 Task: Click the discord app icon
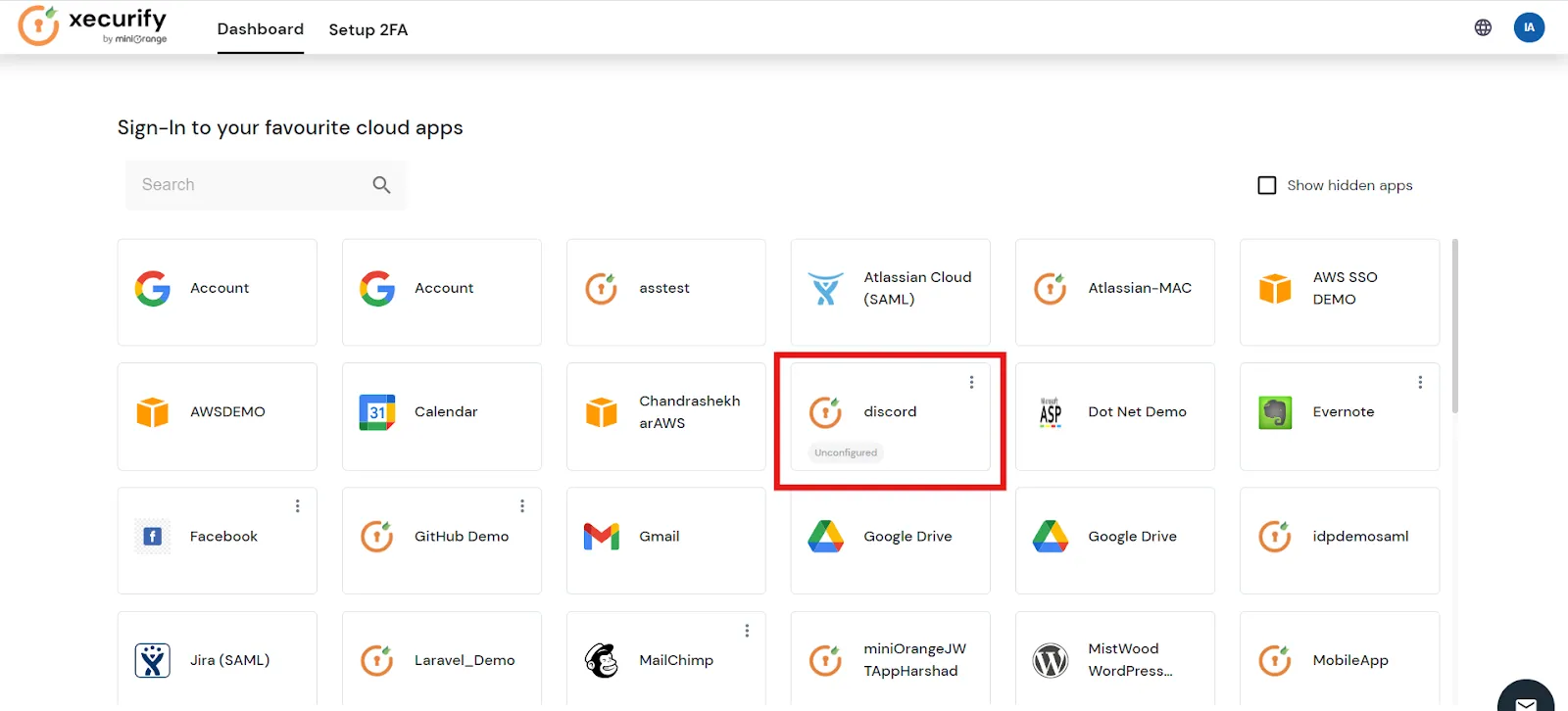coord(826,412)
